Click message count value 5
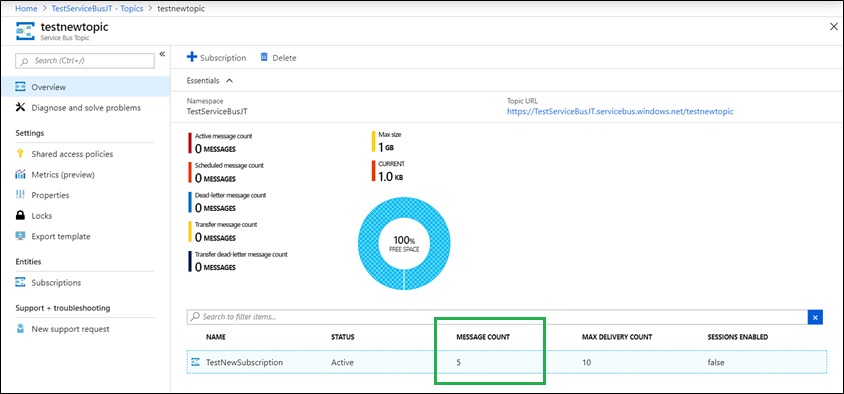Screen dimensions: 844x394 pyautogui.click(x=459, y=362)
